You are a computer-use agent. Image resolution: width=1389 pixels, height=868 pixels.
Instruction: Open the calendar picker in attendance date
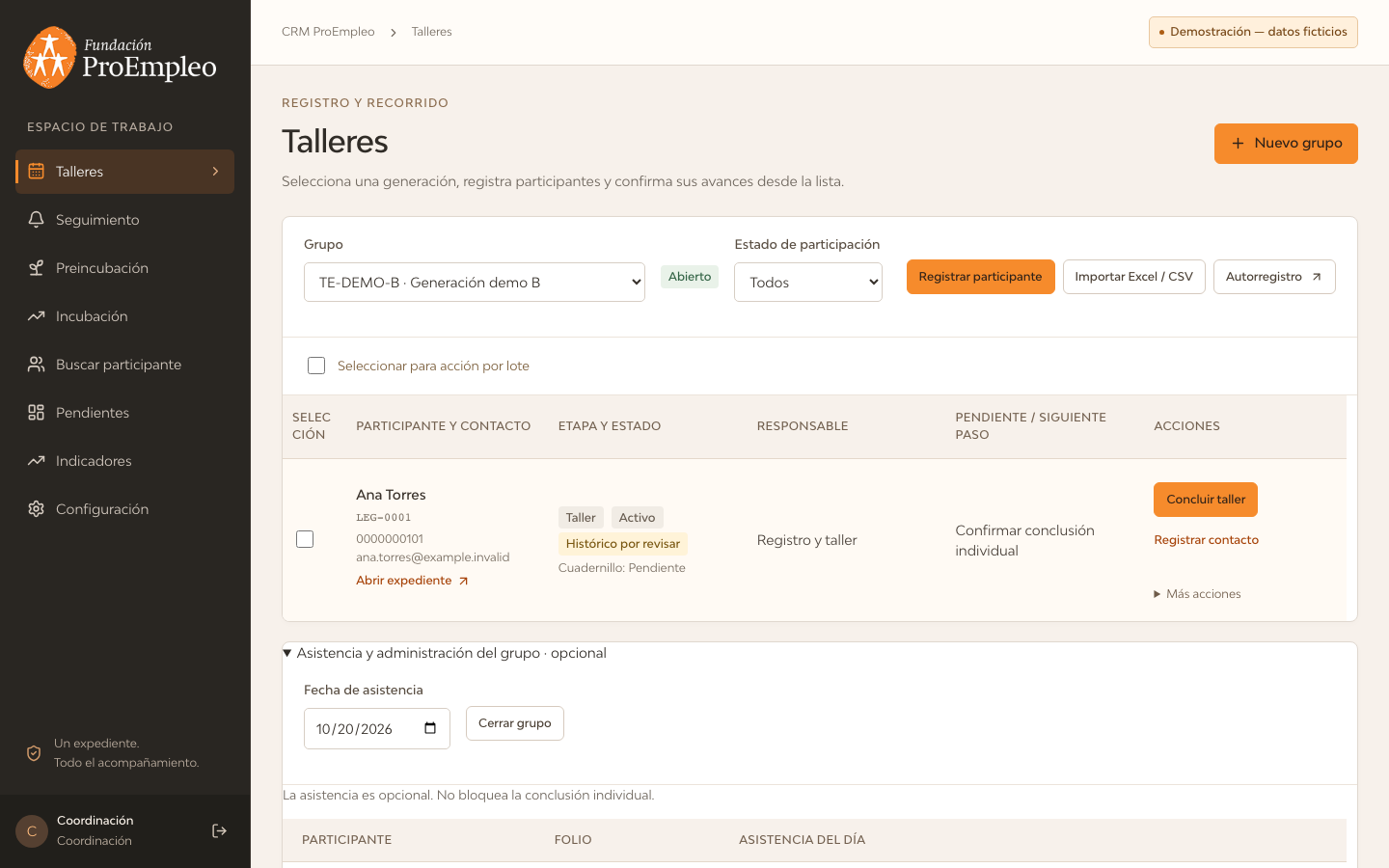pos(430,728)
